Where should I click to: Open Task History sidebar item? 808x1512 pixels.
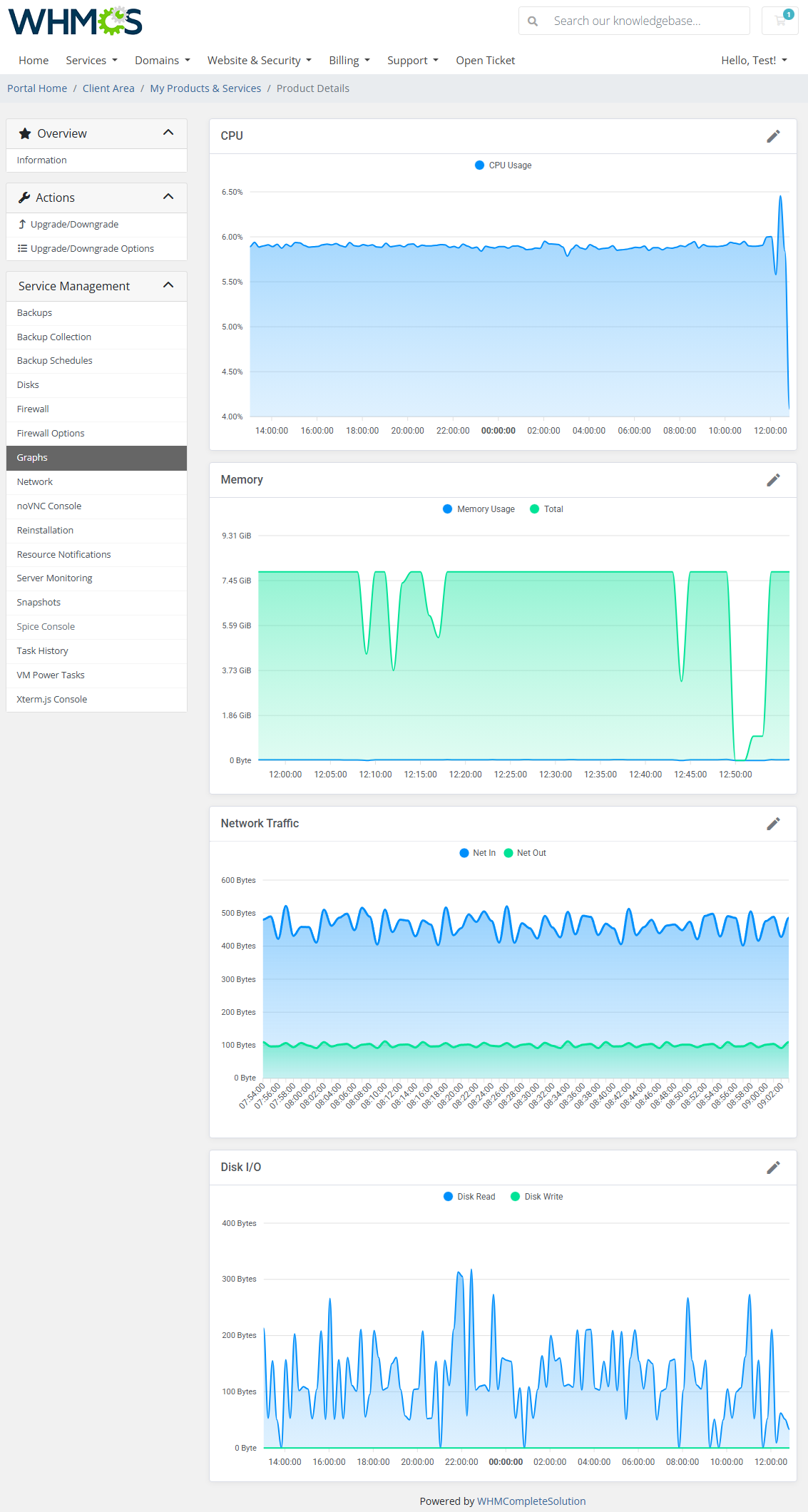[96, 651]
